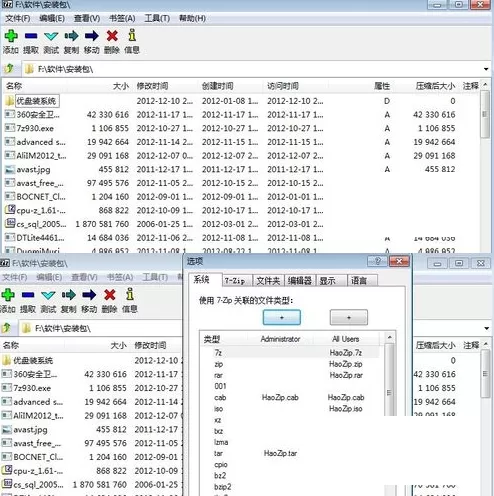
Task: Select cs_sql_2005 file icon in upper window
Action: click(10, 224)
